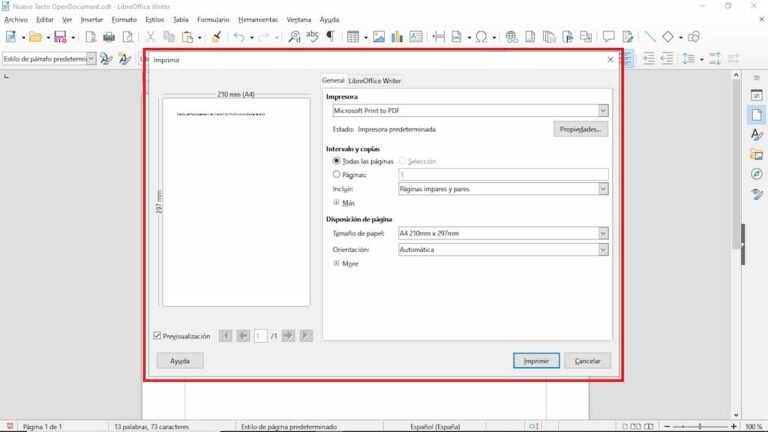768x432 pixels.
Task: Close the Imprimir dialog with X
Action: click(610, 60)
